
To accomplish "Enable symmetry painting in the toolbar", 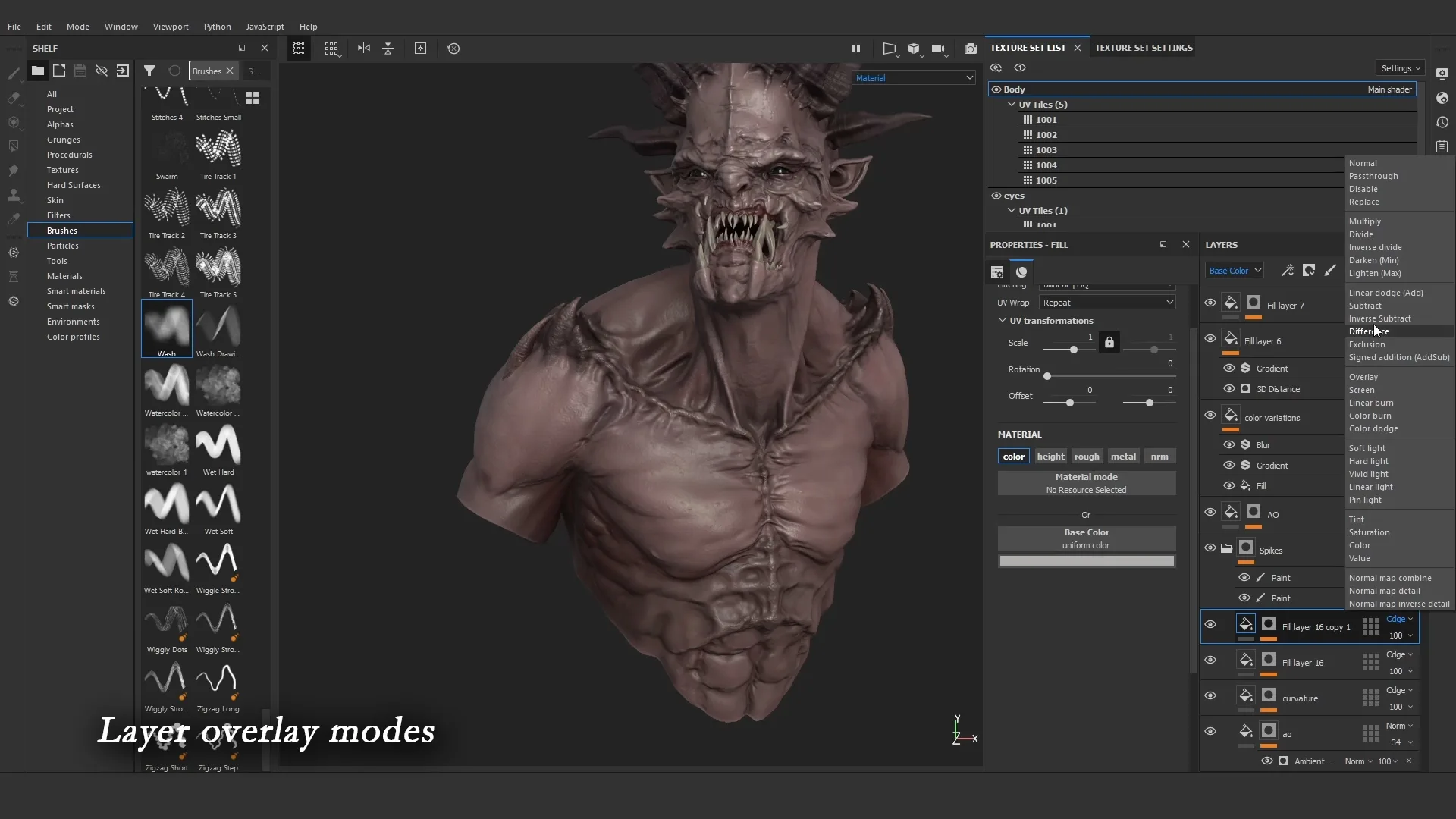I will coord(364,49).
